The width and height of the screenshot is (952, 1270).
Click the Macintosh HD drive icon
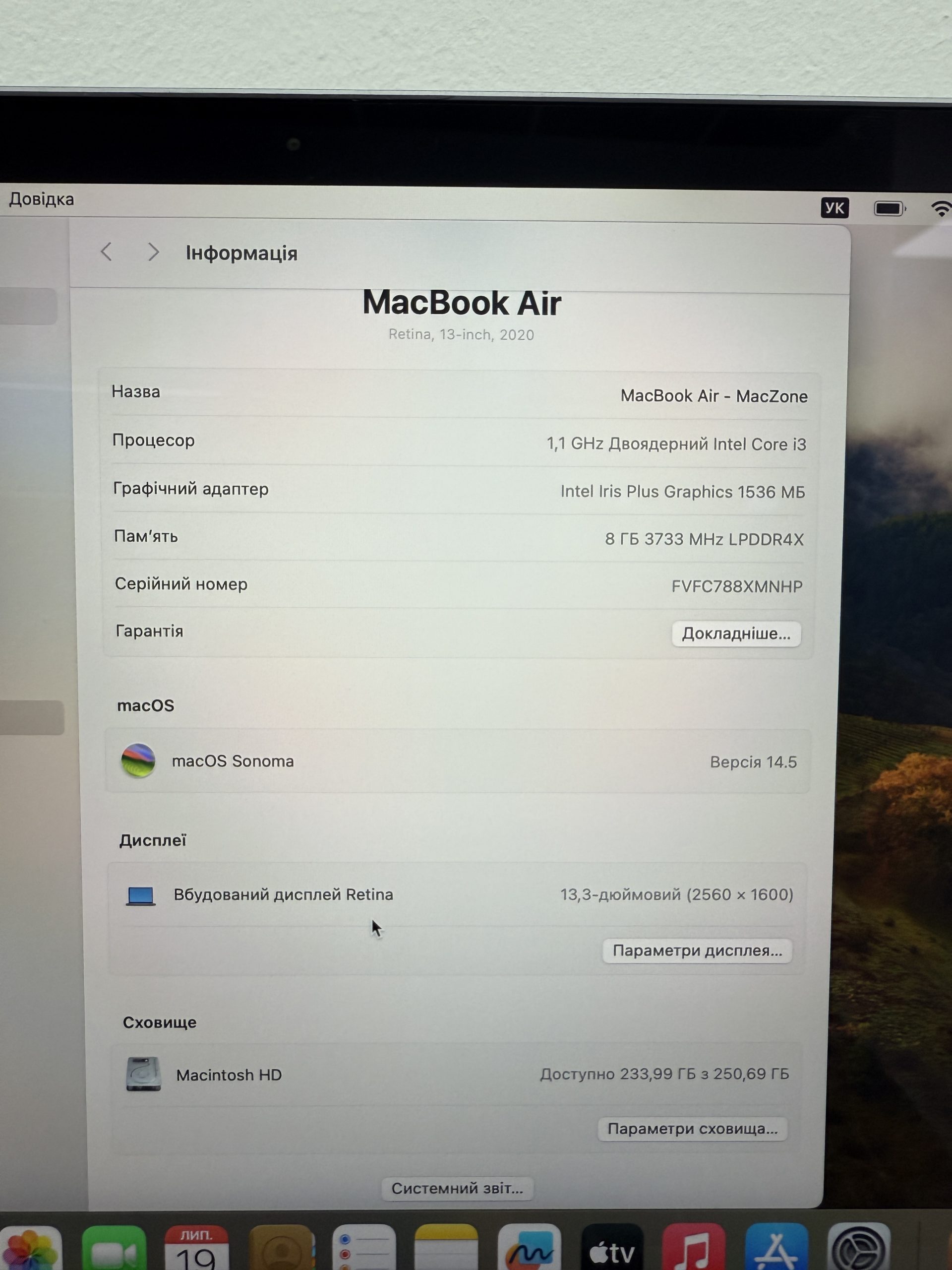(x=143, y=1074)
